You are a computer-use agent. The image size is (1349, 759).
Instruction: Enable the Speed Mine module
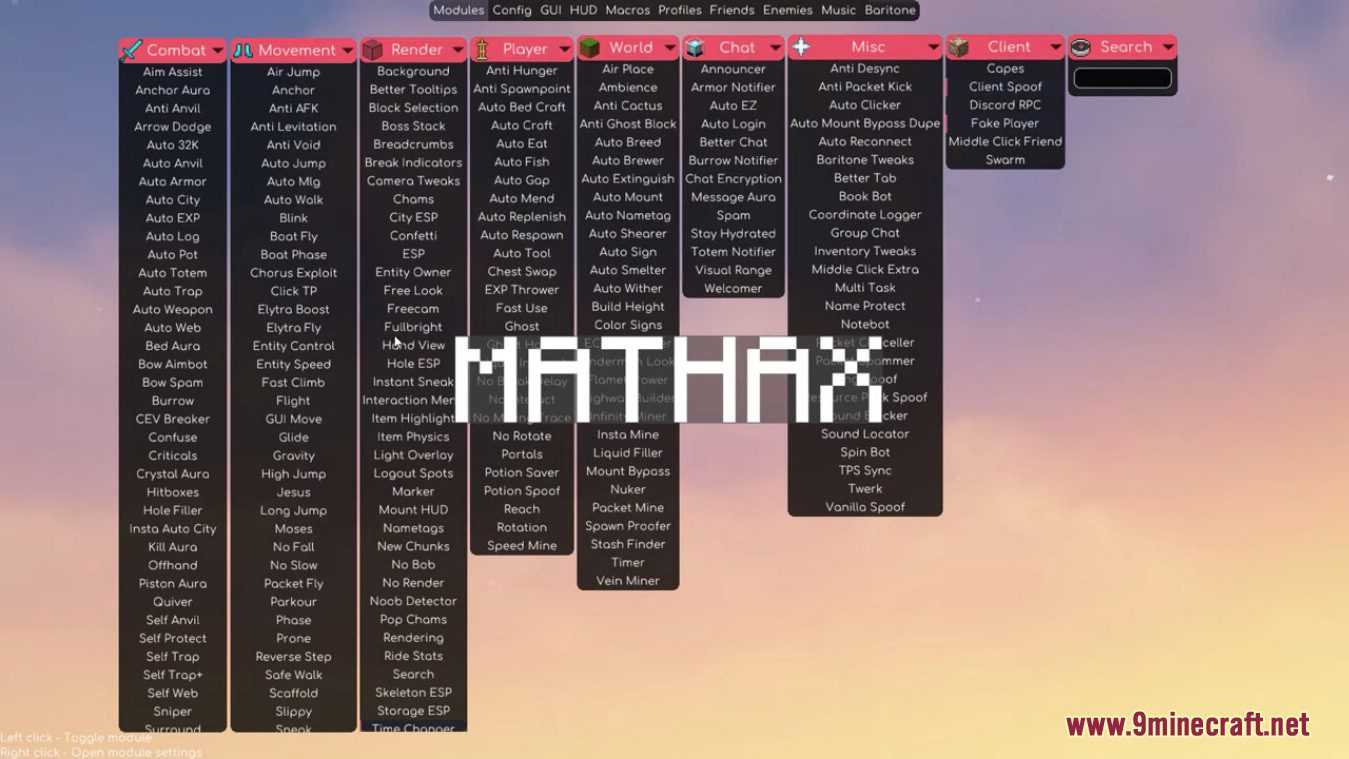point(522,546)
